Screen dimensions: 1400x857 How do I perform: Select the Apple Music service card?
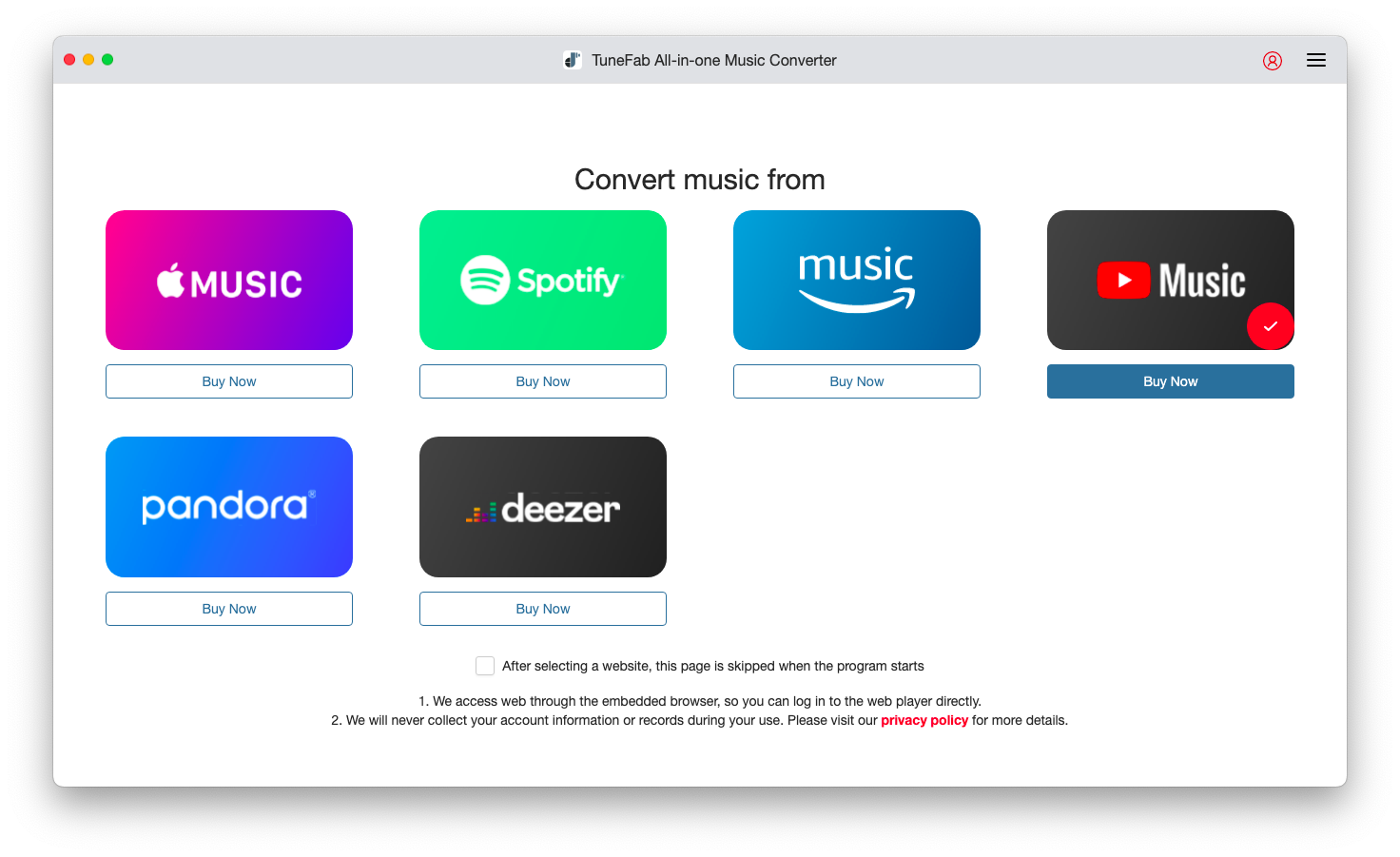[229, 280]
